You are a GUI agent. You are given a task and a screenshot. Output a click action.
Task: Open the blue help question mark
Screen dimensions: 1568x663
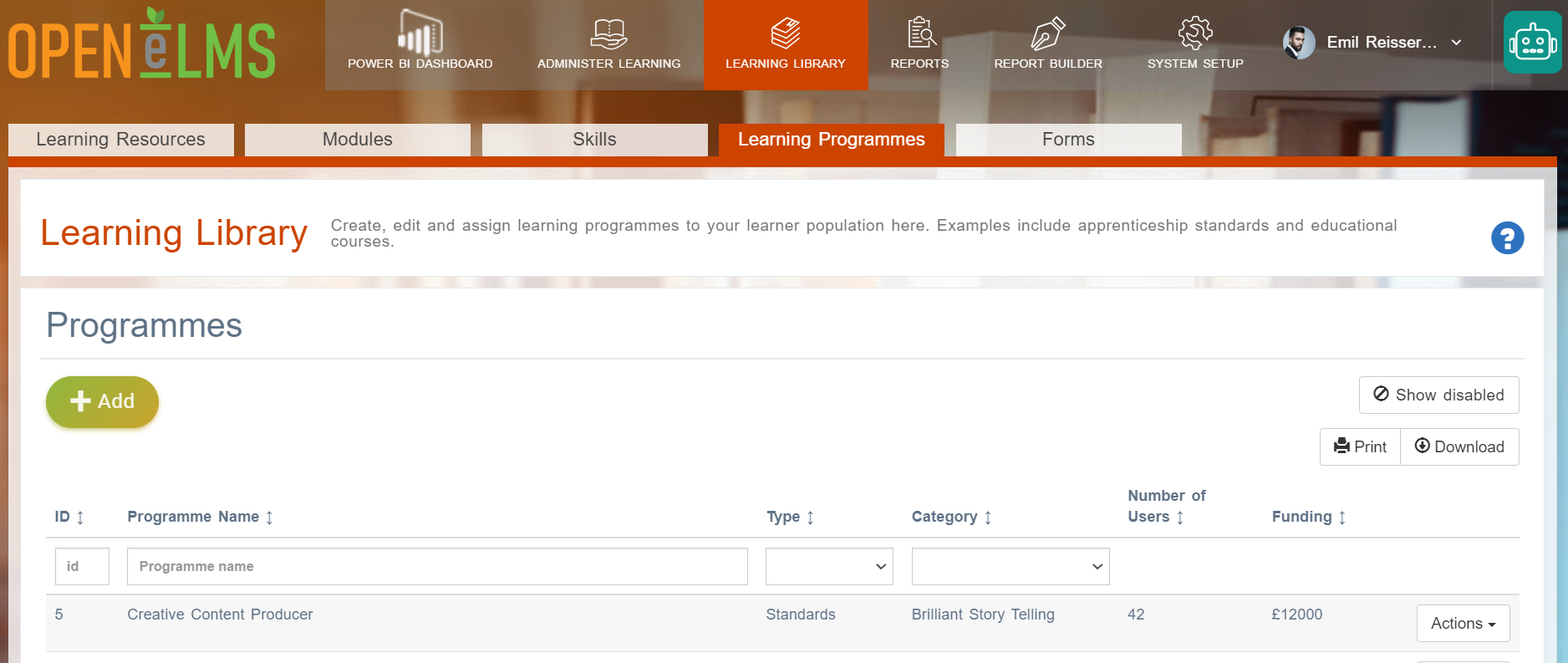[1507, 238]
